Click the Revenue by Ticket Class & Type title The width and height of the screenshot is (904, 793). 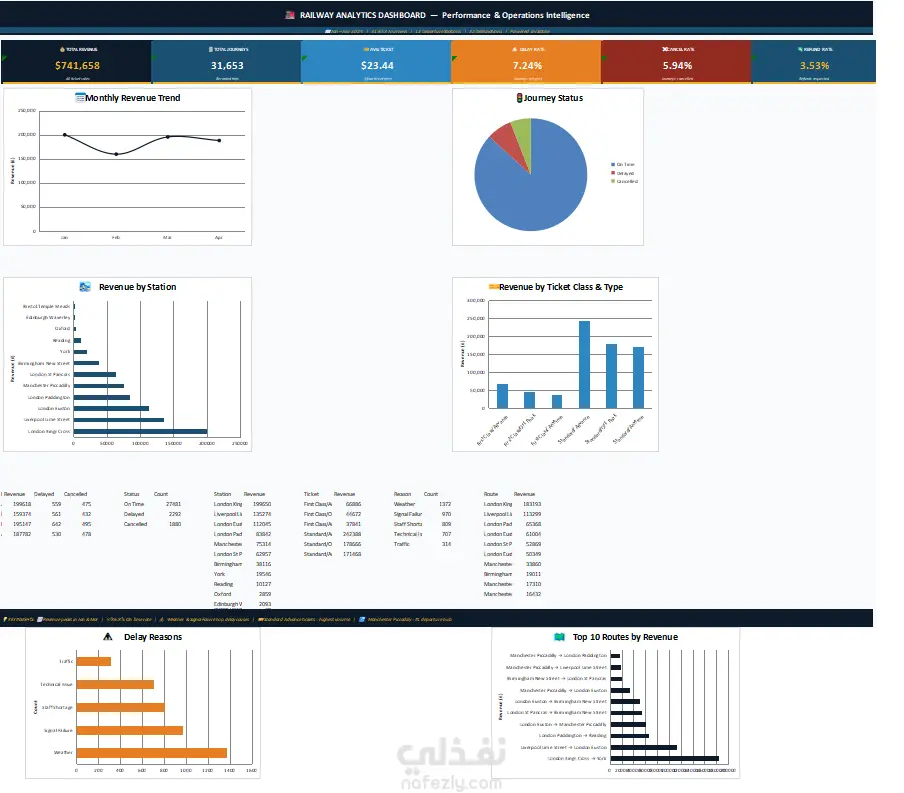tap(561, 287)
